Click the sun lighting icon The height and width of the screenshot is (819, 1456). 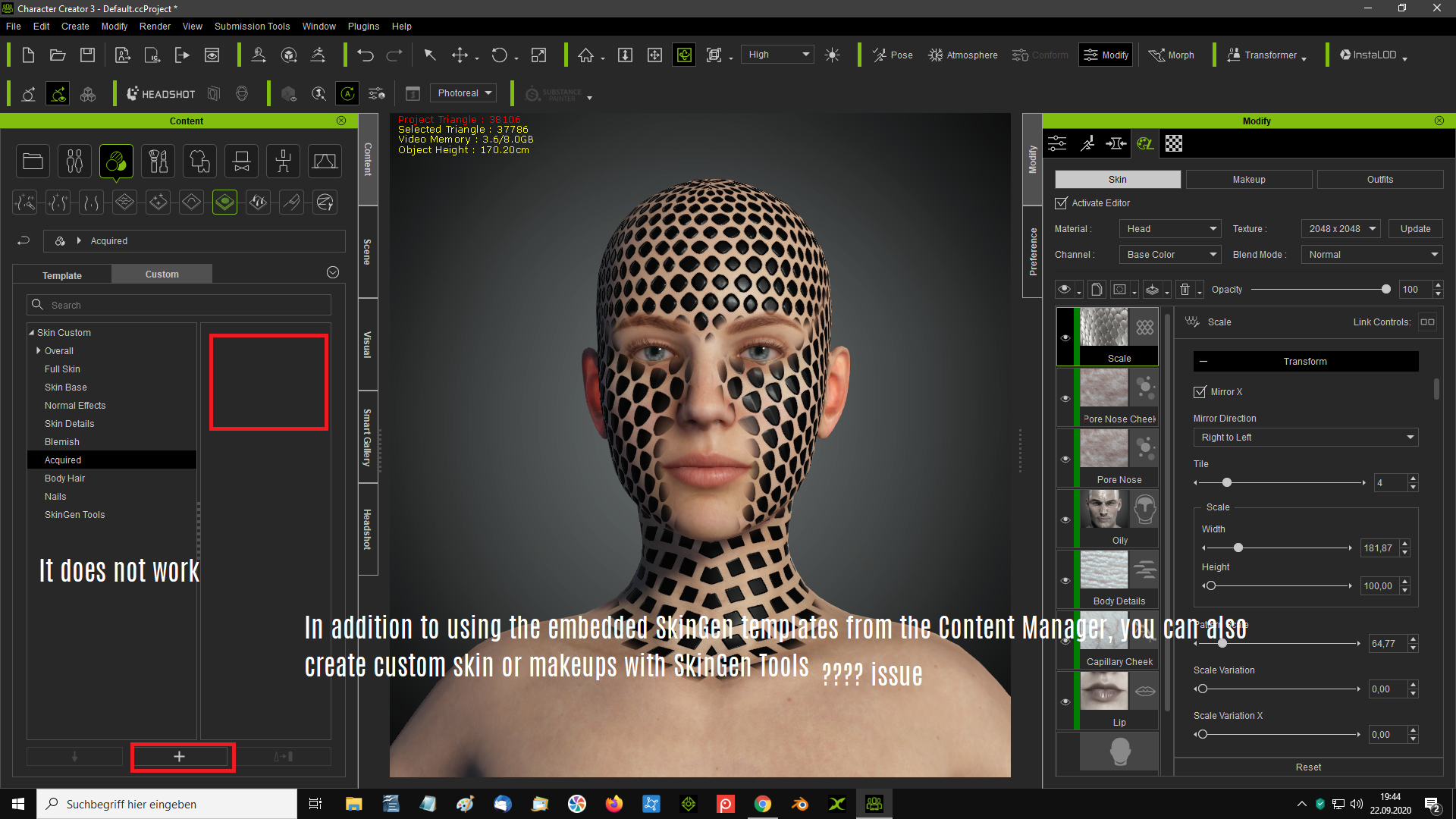tap(832, 55)
